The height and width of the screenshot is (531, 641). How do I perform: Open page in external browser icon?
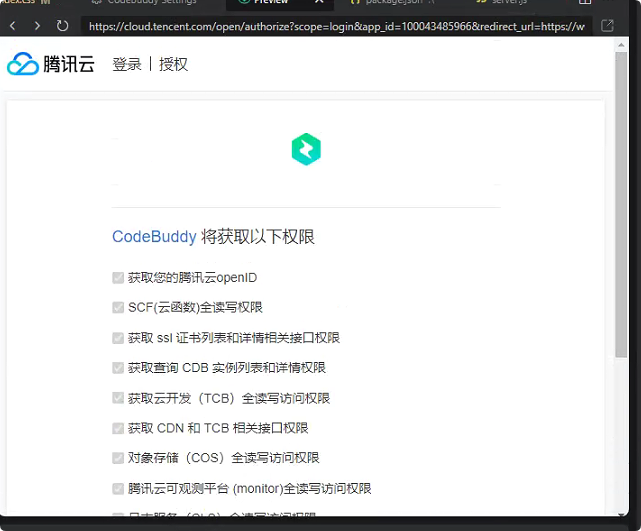pos(607,26)
